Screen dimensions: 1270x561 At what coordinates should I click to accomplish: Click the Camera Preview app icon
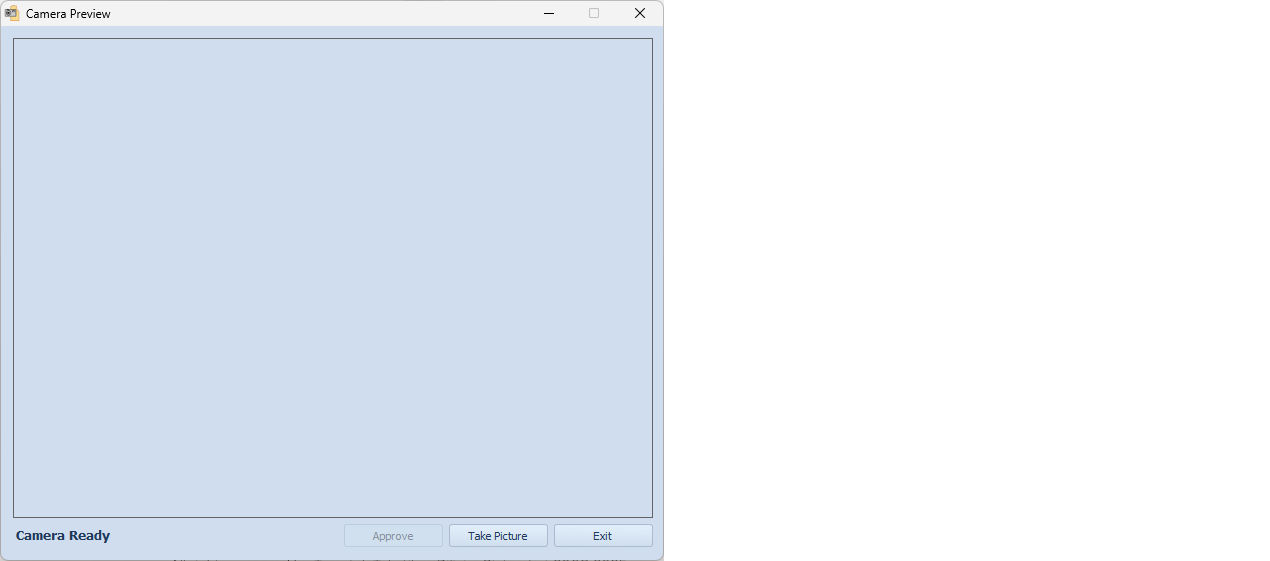click(12, 14)
